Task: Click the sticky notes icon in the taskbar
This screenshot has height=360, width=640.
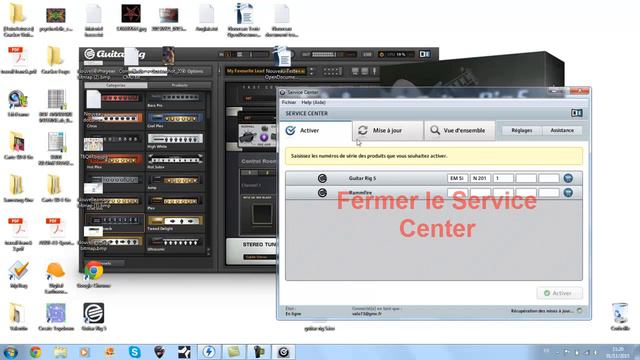Action: click(234, 352)
